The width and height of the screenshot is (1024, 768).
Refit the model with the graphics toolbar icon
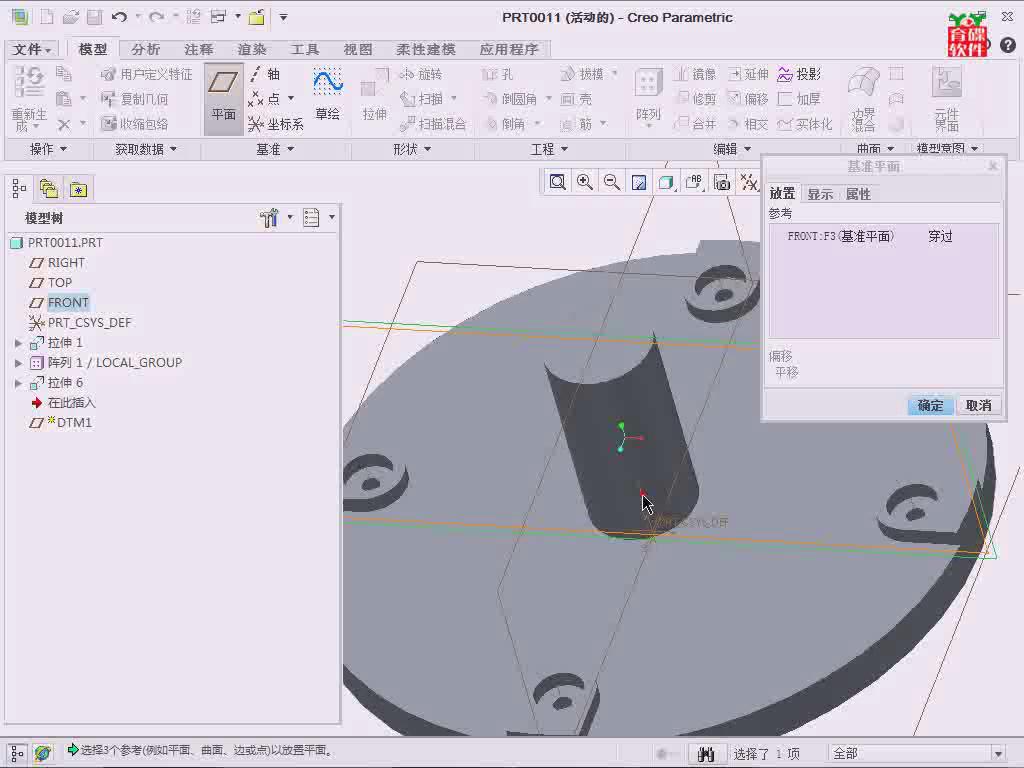(557, 182)
